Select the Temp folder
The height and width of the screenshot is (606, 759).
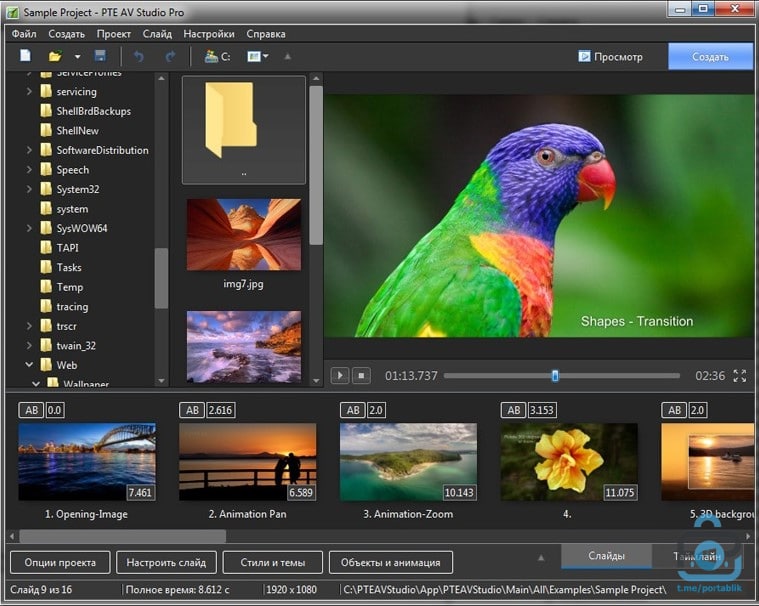click(62, 287)
